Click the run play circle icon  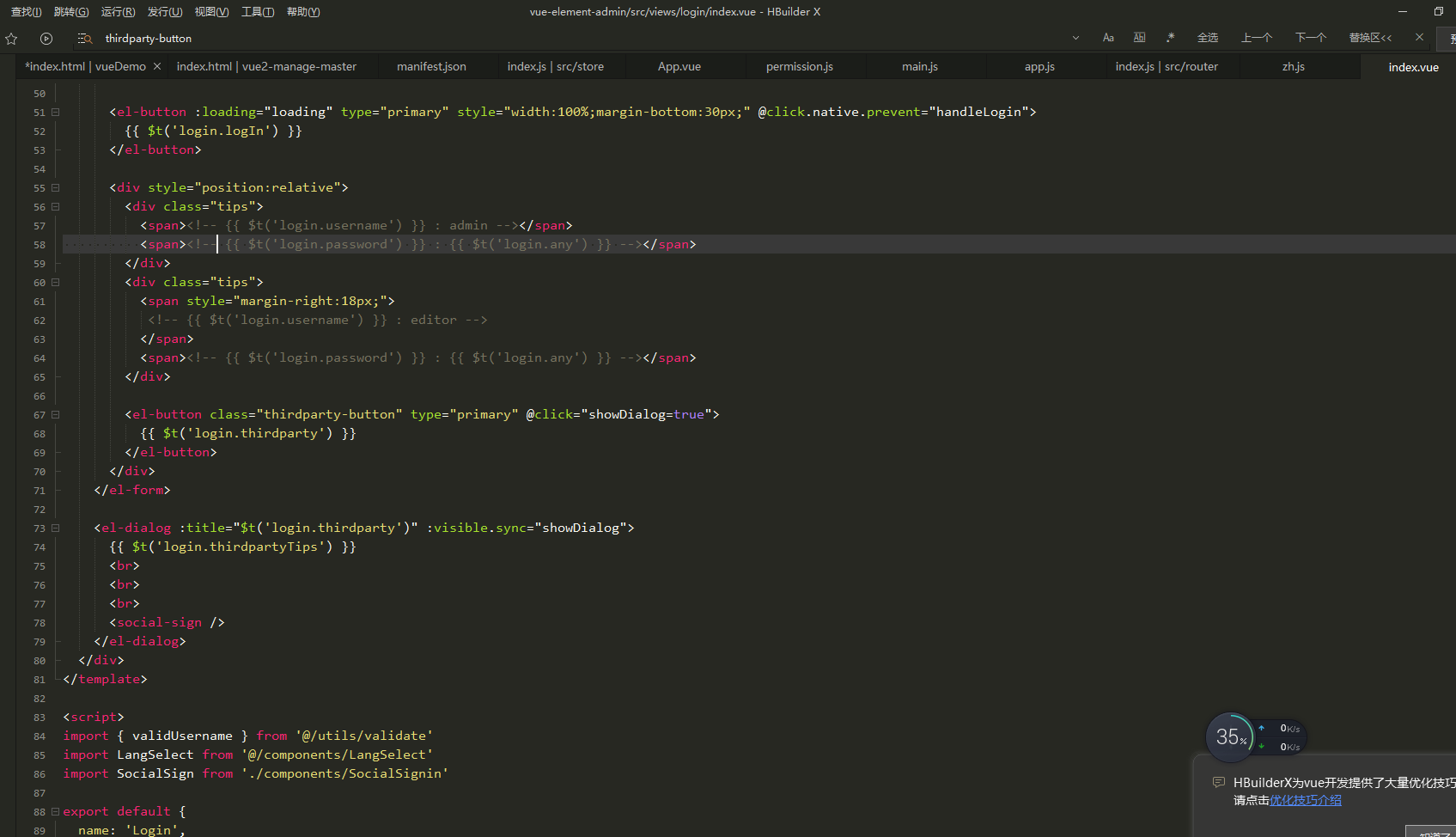tap(46, 39)
